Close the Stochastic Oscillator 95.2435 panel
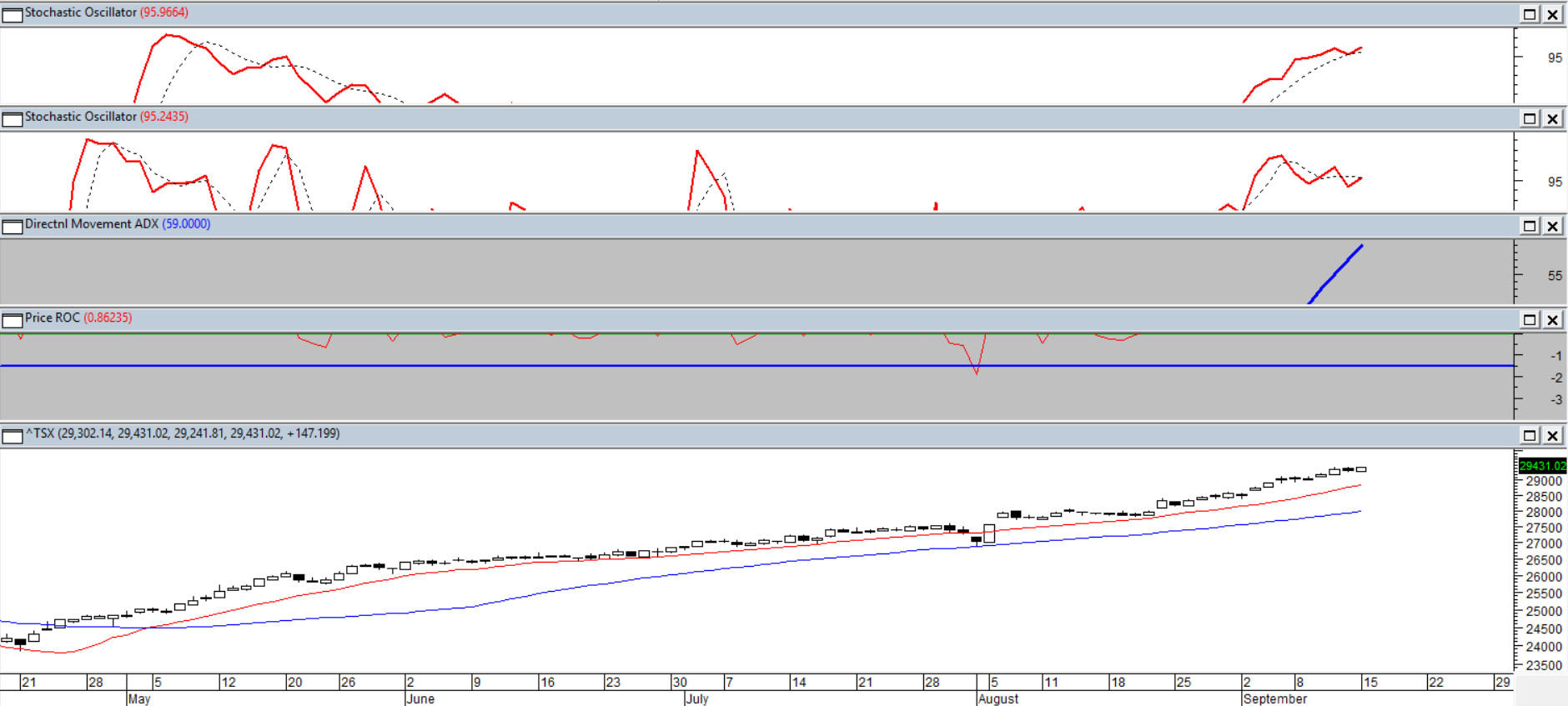 1552,118
